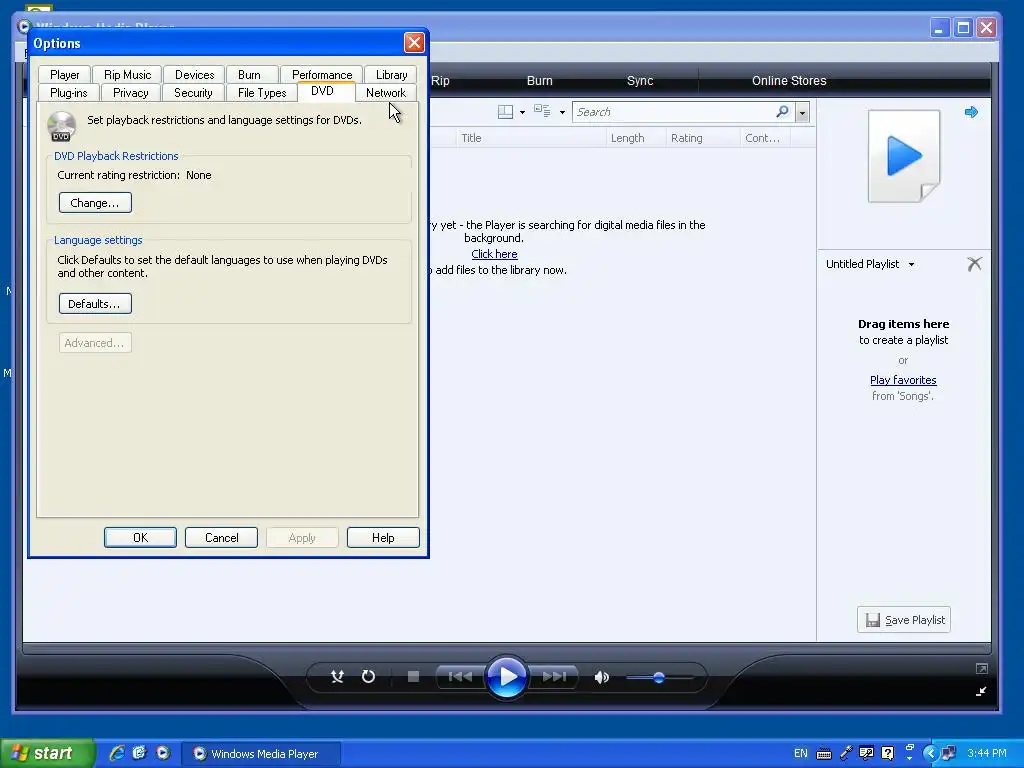
Task: Open the Player tab in Options
Action: coord(65,74)
